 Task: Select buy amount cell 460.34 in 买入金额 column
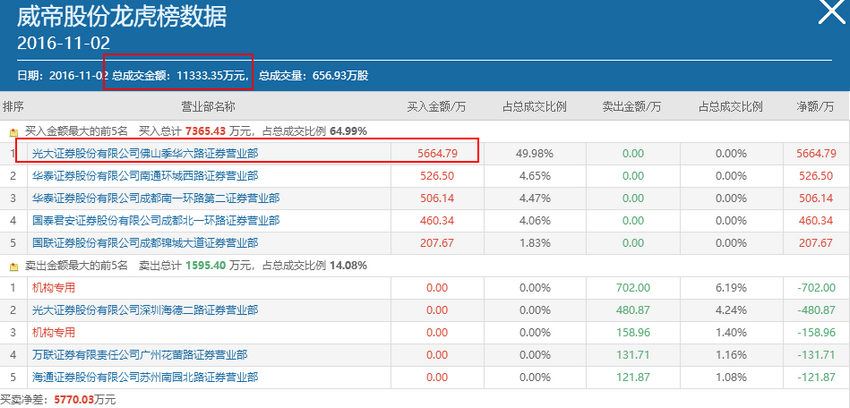(x=437, y=221)
